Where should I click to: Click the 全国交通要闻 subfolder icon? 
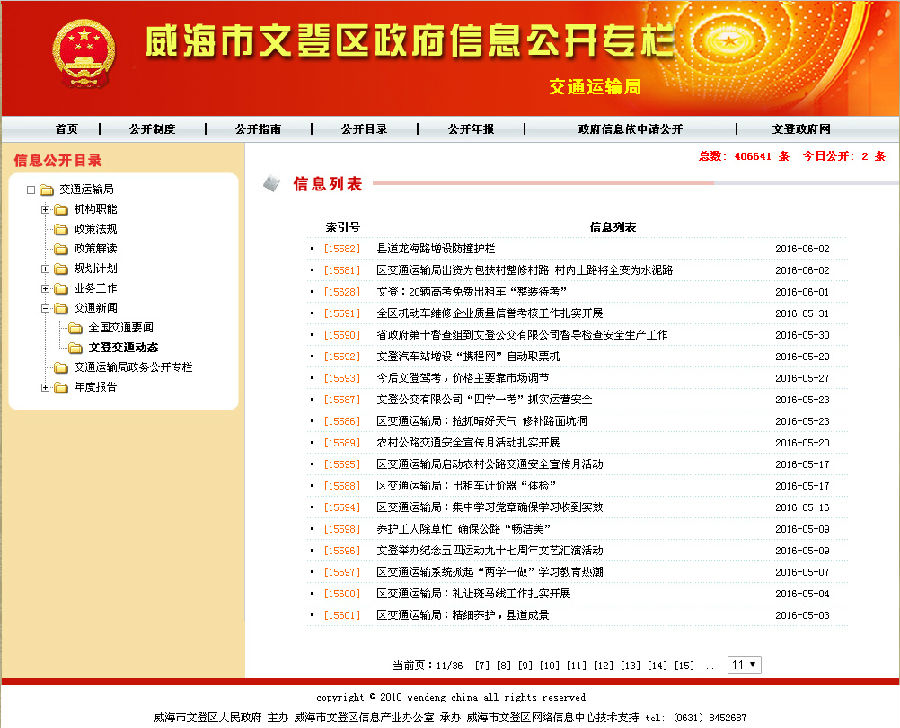point(77,327)
